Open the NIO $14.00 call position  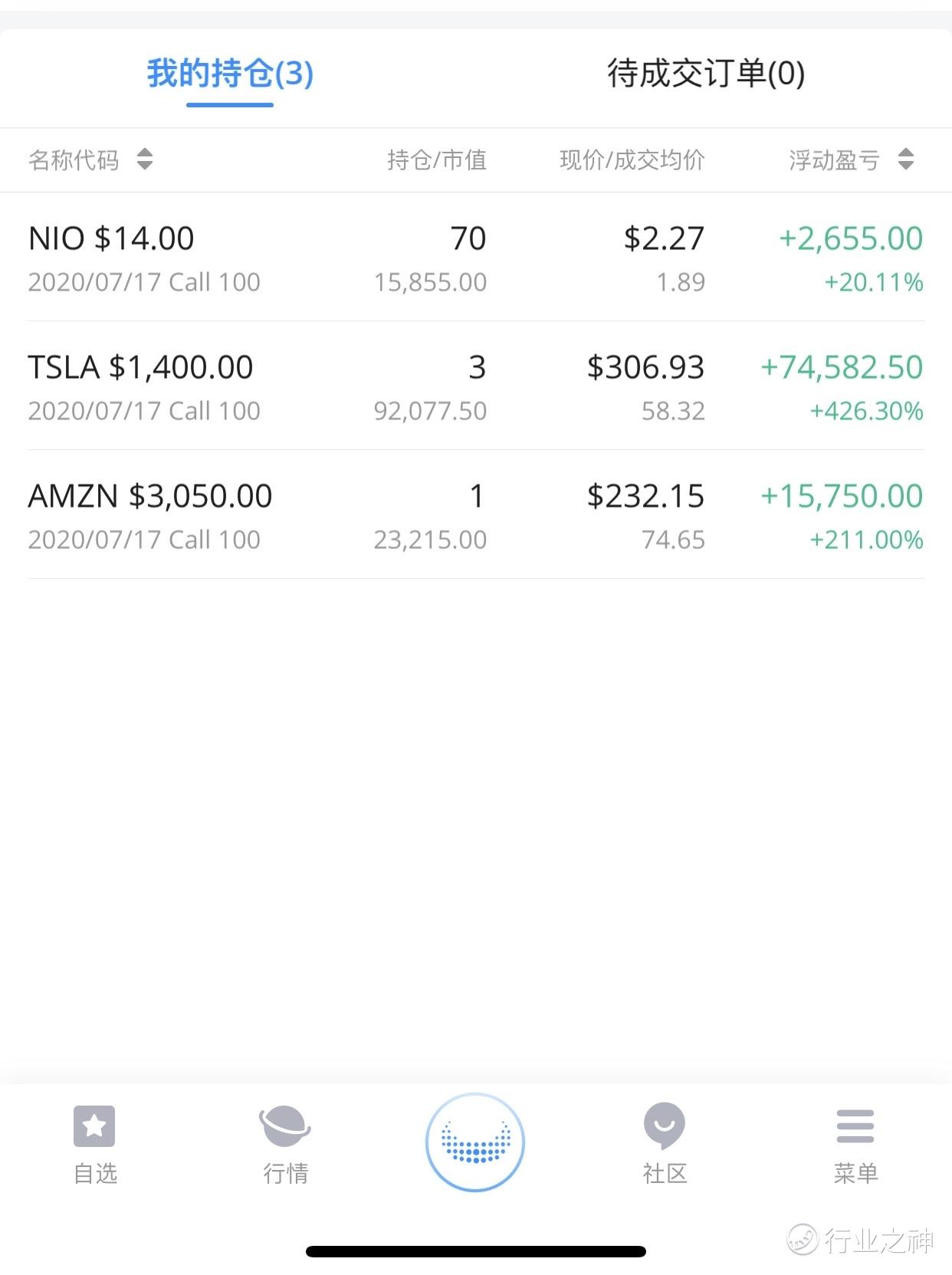(x=475, y=258)
